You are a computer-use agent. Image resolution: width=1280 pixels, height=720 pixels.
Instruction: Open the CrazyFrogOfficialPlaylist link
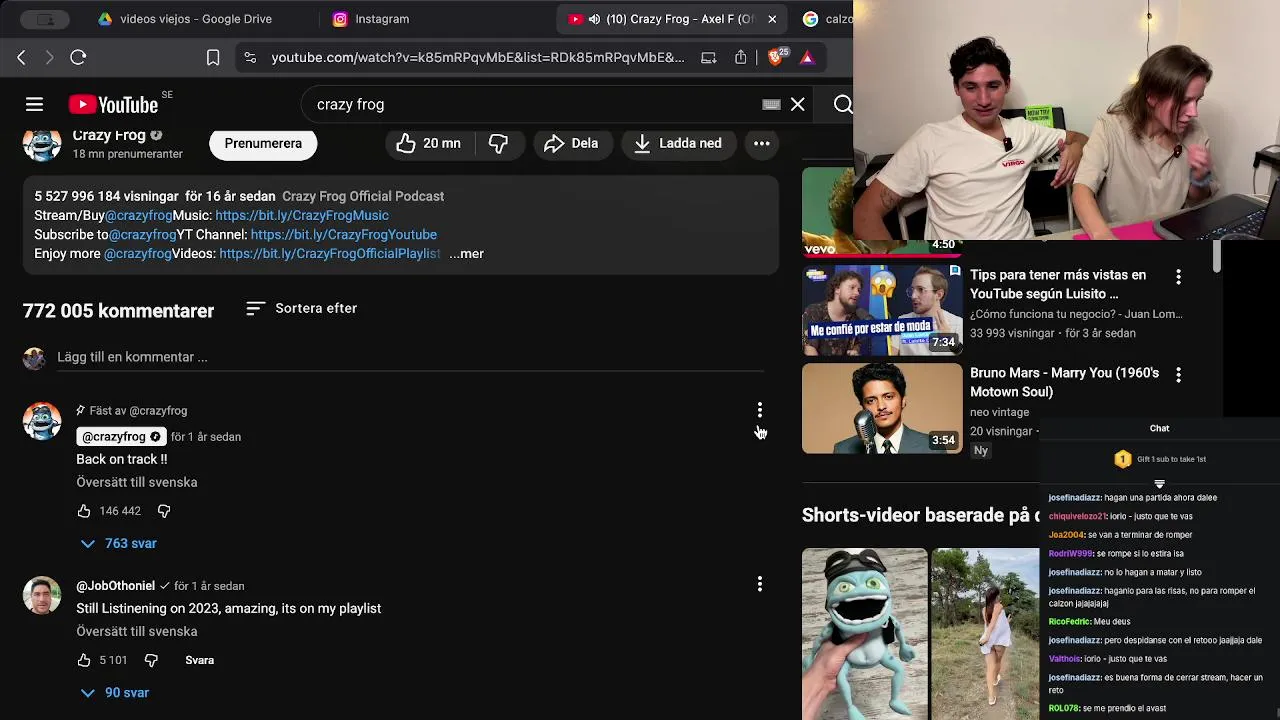tap(330, 253)
